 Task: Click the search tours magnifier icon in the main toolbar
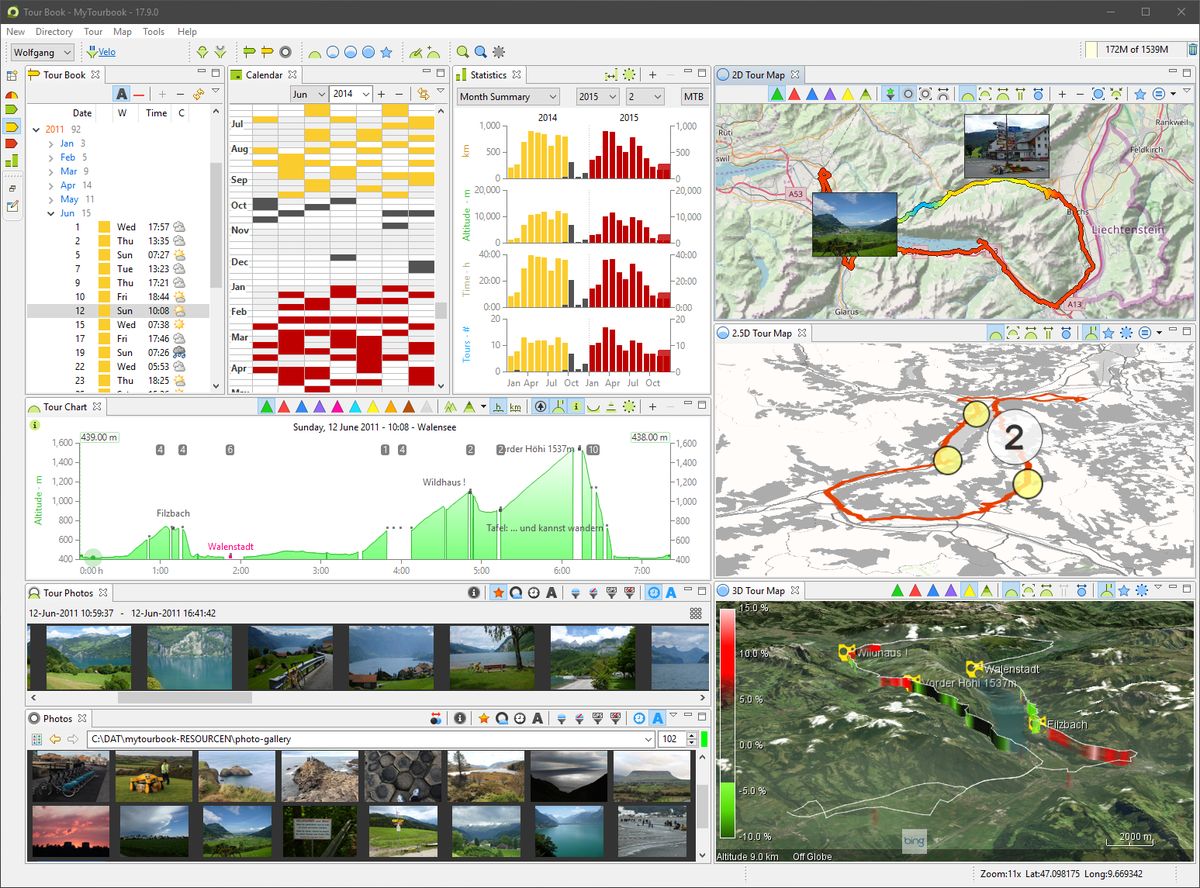463,52
